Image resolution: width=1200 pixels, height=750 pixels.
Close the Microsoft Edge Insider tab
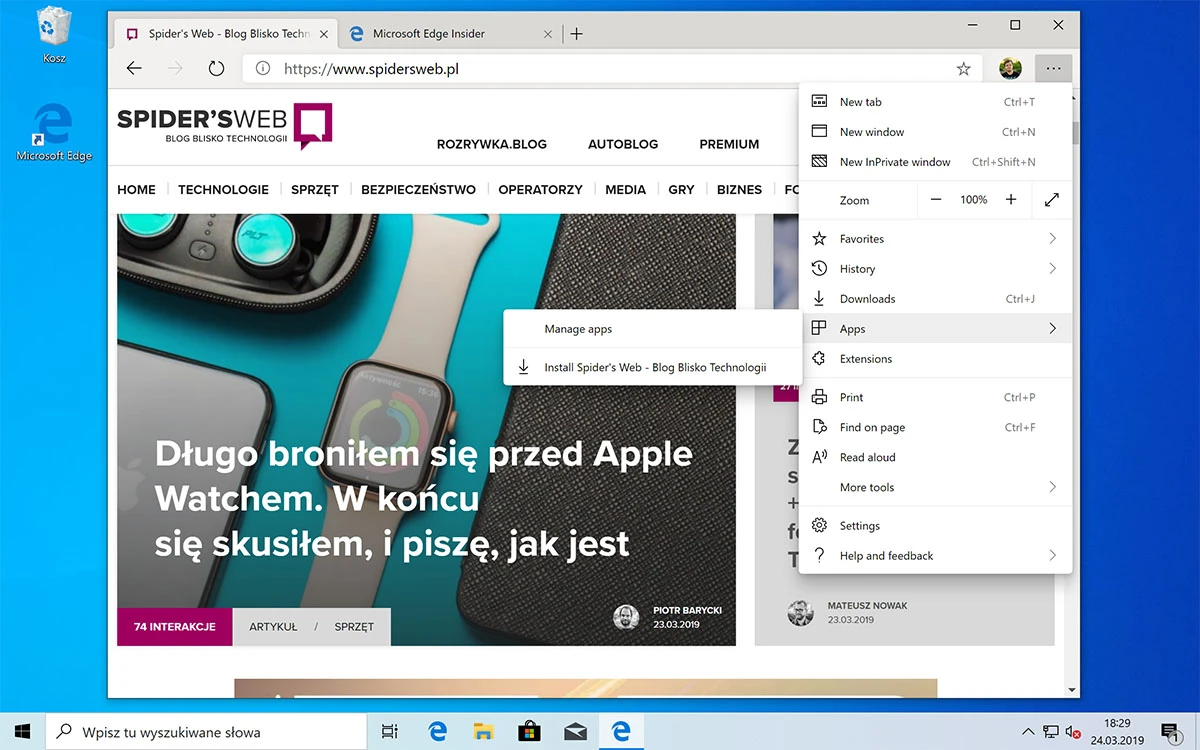[x=547, y=34]
